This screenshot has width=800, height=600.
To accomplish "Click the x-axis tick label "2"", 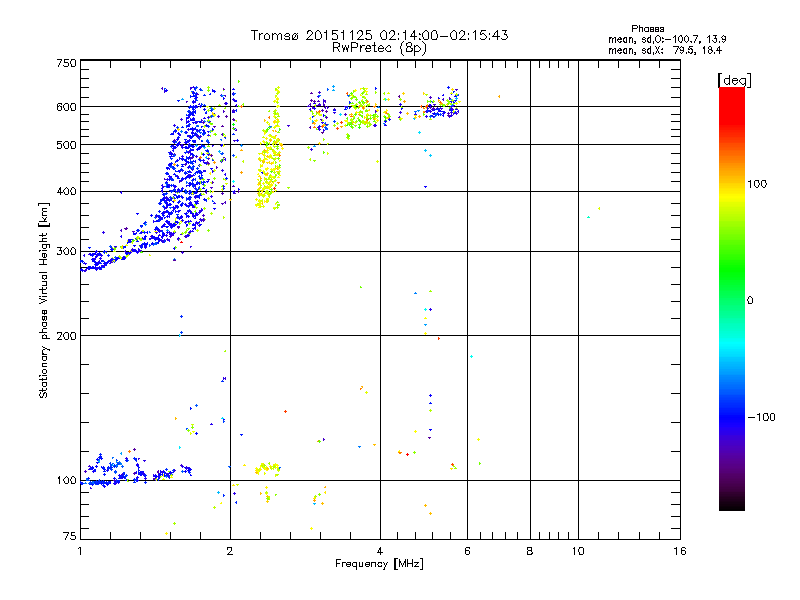I will coord(230,551).
